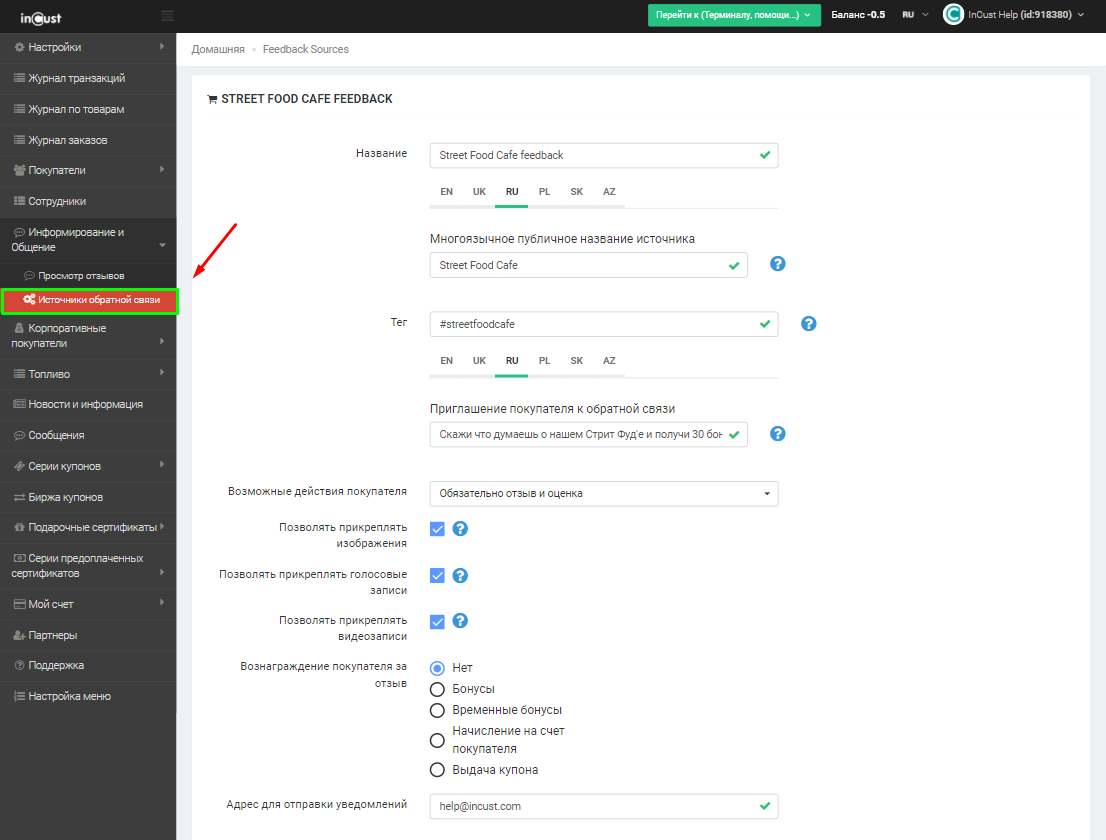This screenshot has width=1106, height=840.
Task: Click the InCust logo in the header
Action: [41, 15]
